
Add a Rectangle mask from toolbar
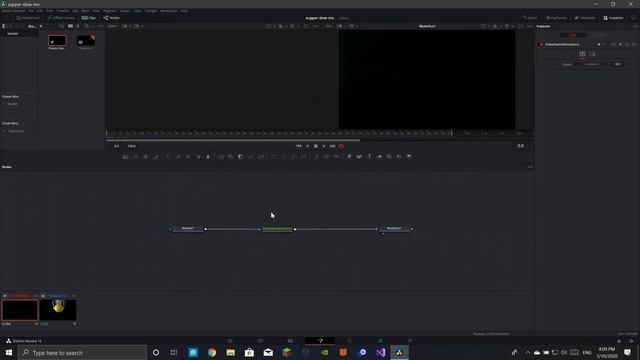click(x=274, y=157)
